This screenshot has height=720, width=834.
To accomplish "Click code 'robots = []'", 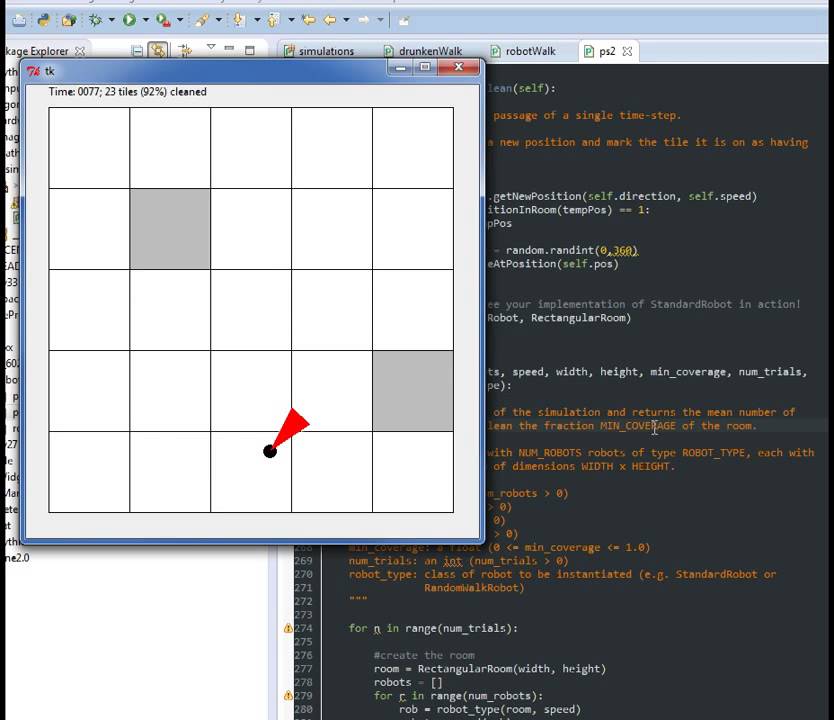I will click(408, 682).
